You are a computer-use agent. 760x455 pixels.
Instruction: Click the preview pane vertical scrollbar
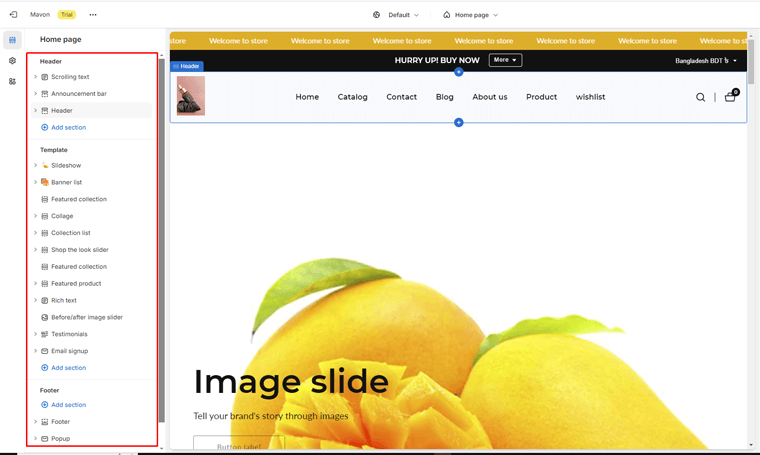[x=751, y=62]
